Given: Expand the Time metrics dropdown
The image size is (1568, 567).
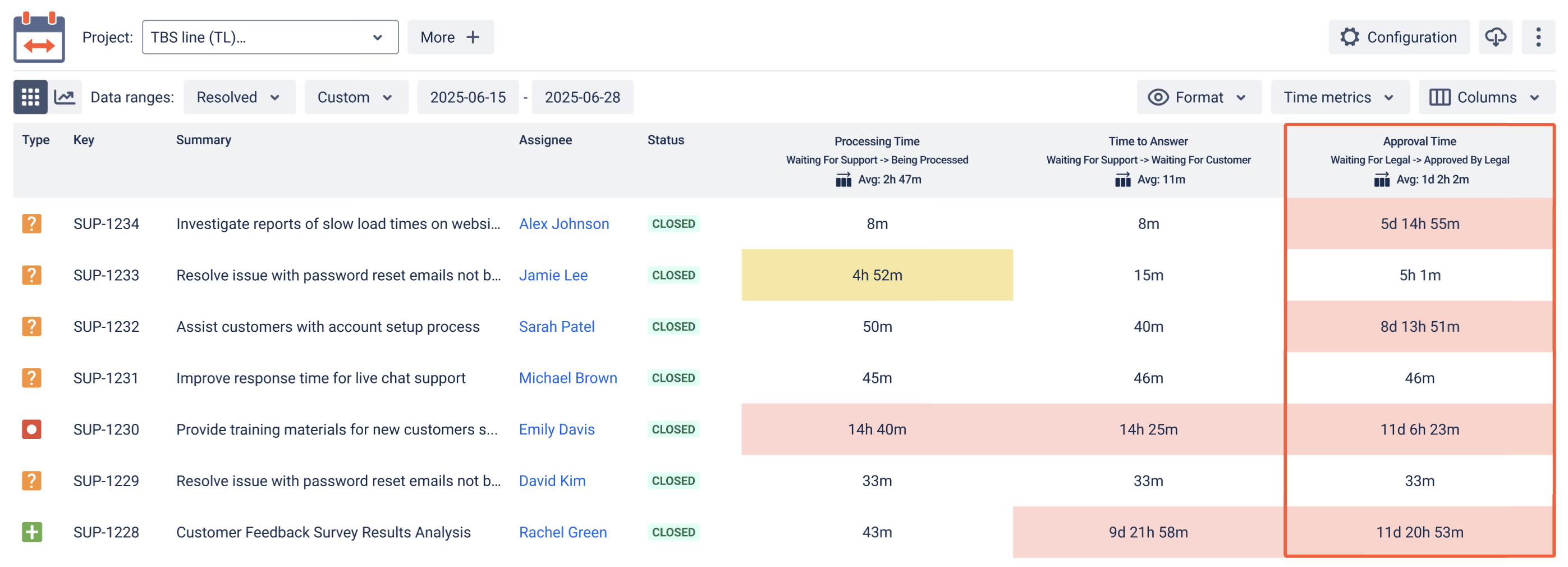Looking at the screenshot, I should click(1340, 97).
